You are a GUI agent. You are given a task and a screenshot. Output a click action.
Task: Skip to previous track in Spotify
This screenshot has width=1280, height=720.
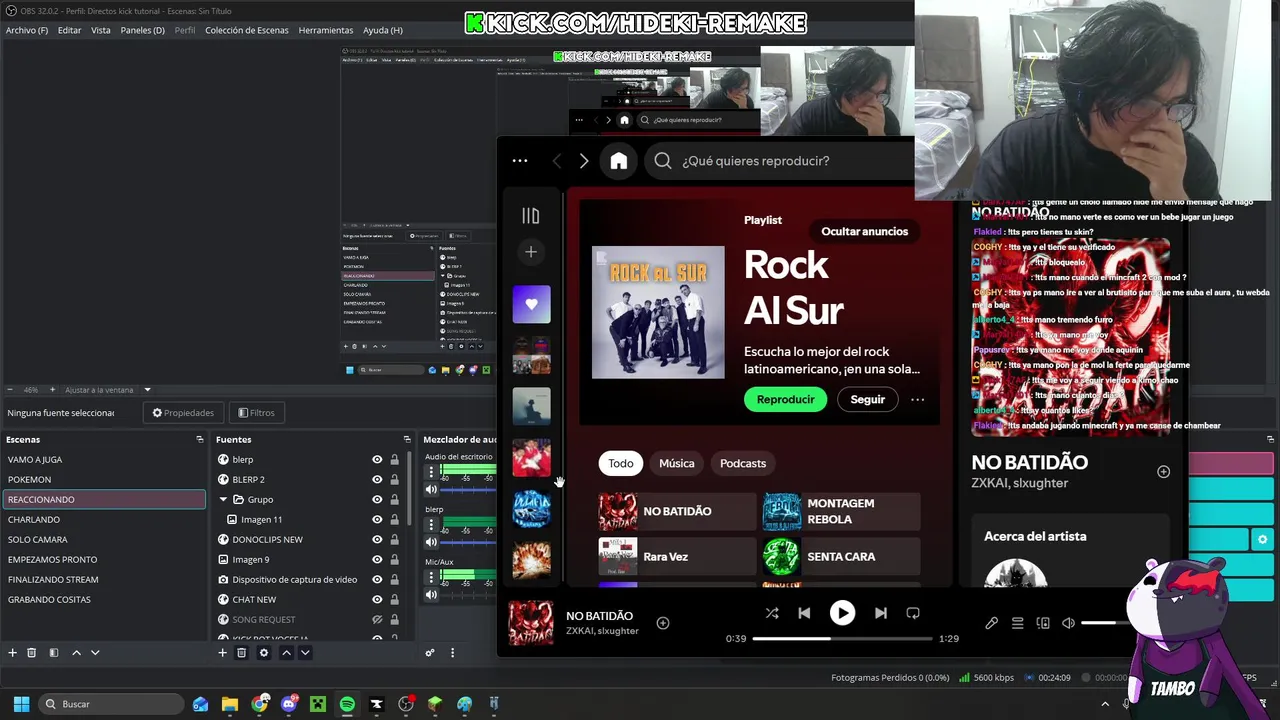click(x=804, y=613)
